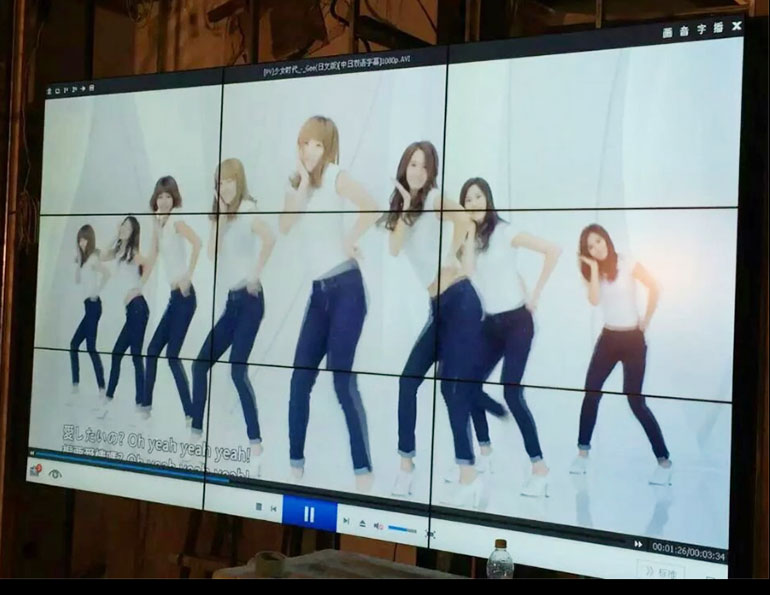Mute the speaker volume icon

pyautogui.click(x=378, y=526)
